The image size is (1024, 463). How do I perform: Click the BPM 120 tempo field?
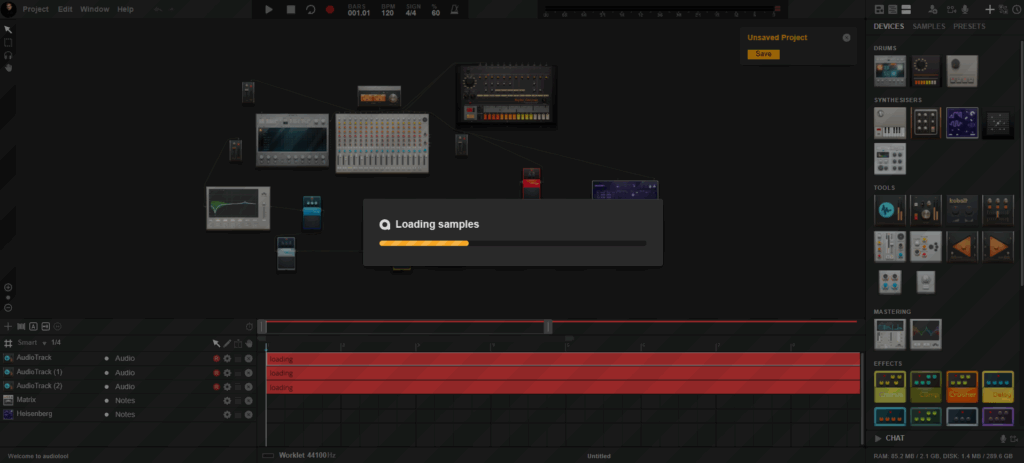tap(388, 10)
